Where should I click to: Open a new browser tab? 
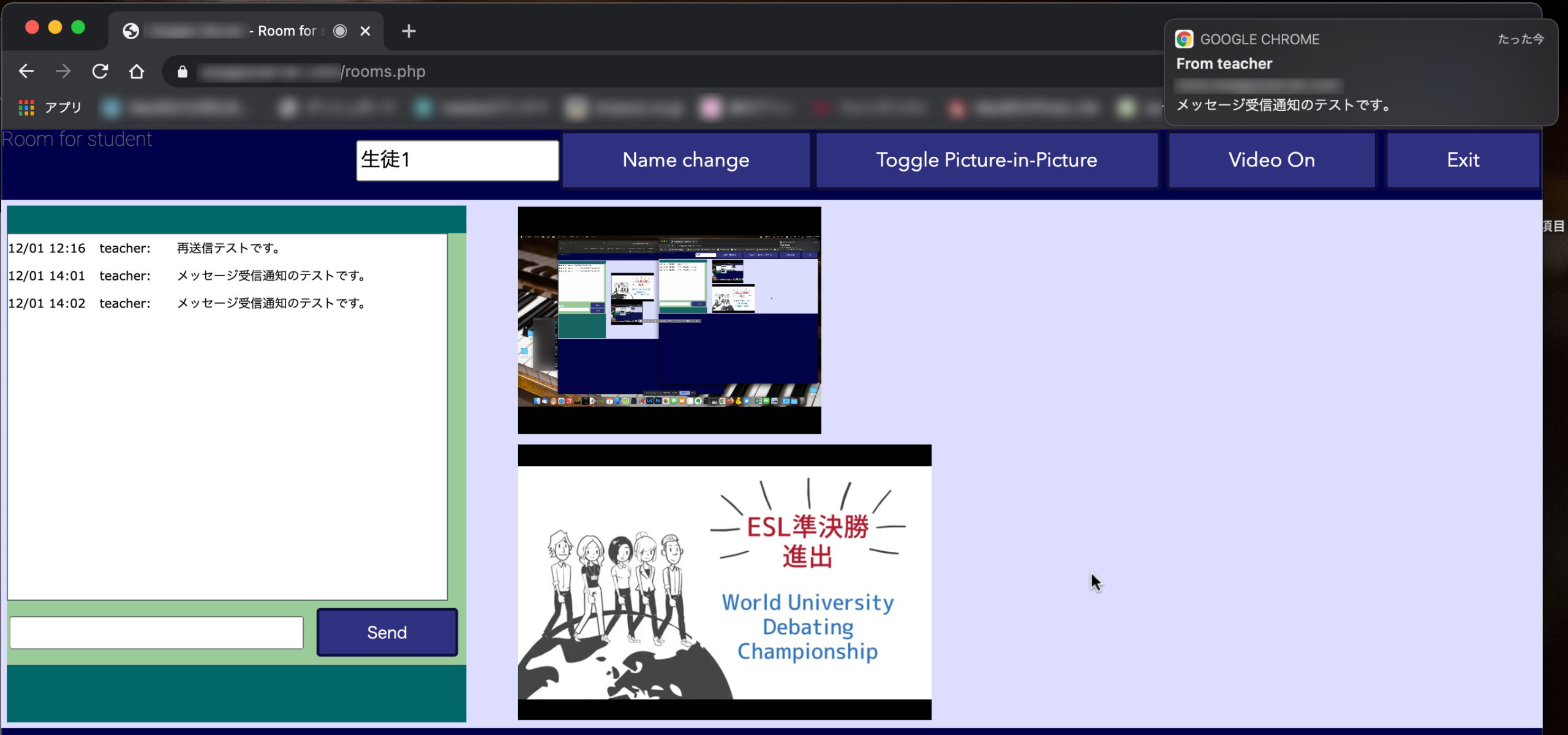[x=409, y=31]
